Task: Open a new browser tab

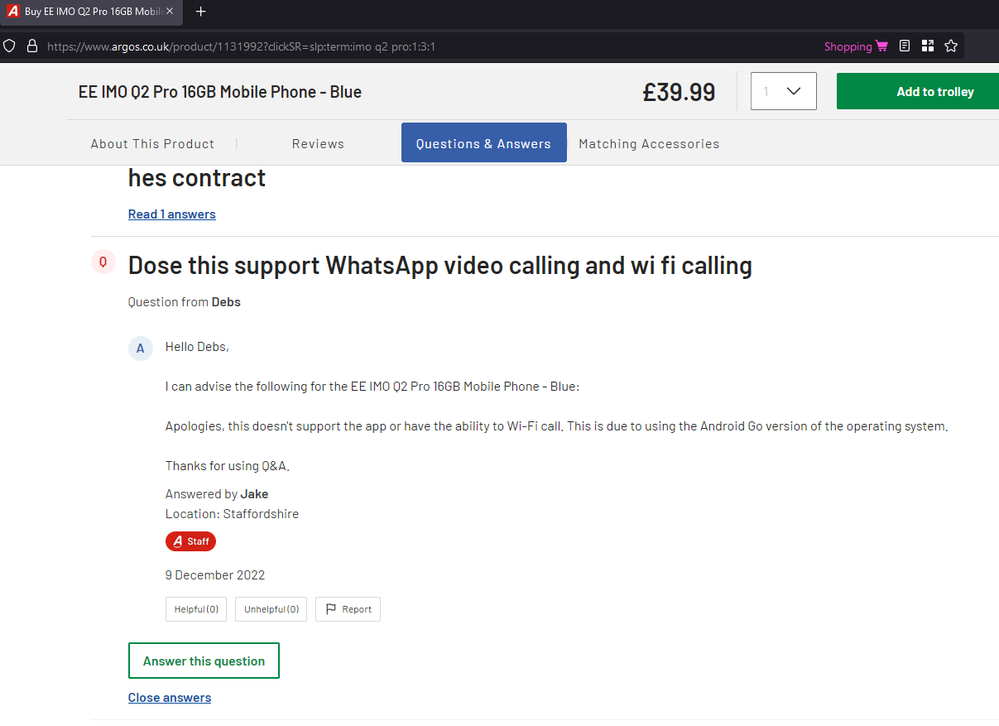Action: point(201,11)
